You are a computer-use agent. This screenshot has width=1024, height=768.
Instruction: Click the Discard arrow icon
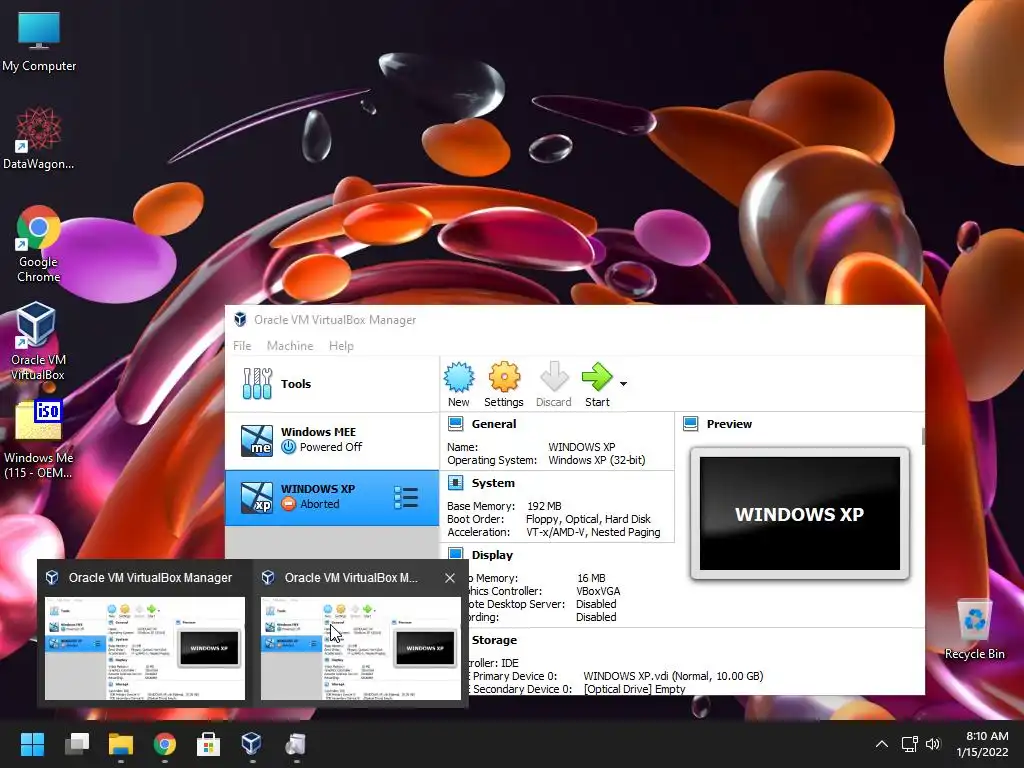[x=554, y=377]
